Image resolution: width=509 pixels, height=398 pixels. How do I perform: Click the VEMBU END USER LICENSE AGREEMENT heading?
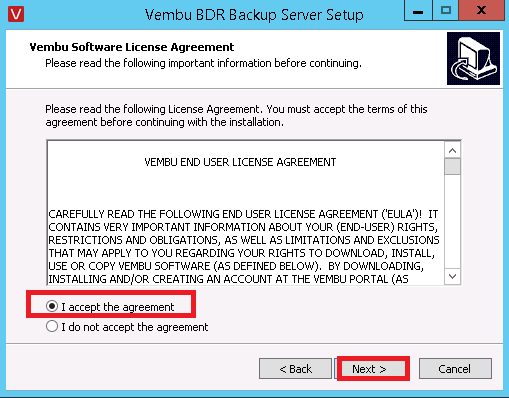click(x=240, y=162)
